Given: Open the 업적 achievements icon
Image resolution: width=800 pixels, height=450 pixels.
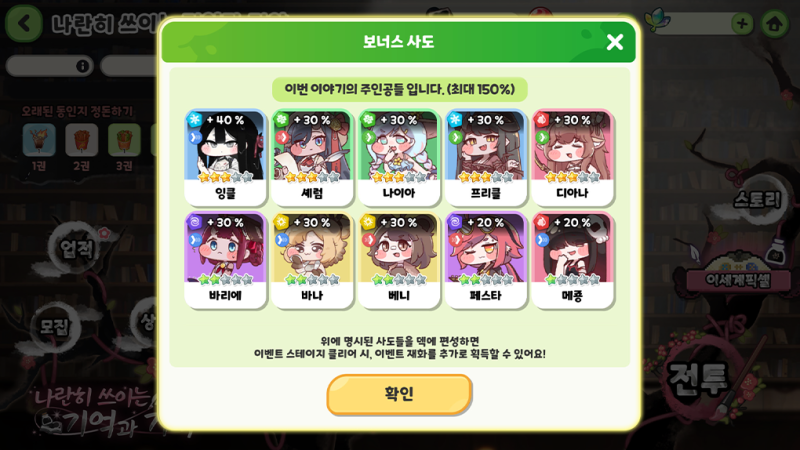Looking at the screenshot, I should (x=76, y=248).
